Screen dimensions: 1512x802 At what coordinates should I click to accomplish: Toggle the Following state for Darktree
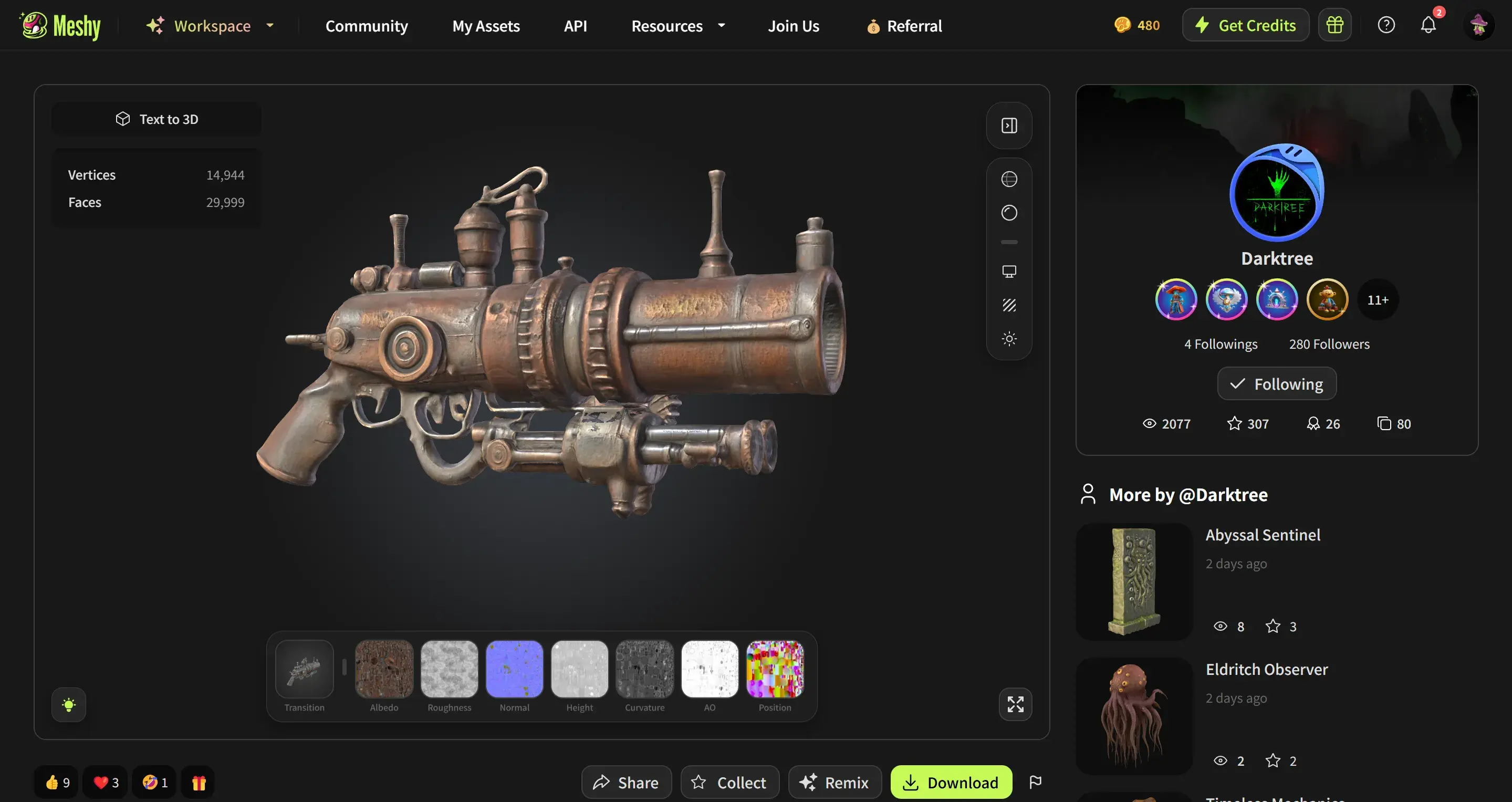pyautogui.click(x=1277, y=383)
